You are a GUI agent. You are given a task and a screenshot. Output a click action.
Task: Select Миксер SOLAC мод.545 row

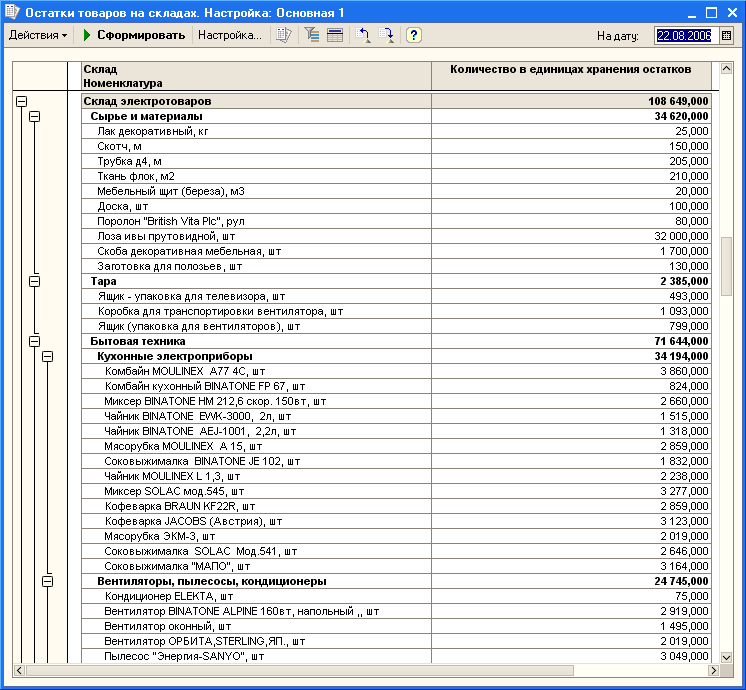click(397, 491)
